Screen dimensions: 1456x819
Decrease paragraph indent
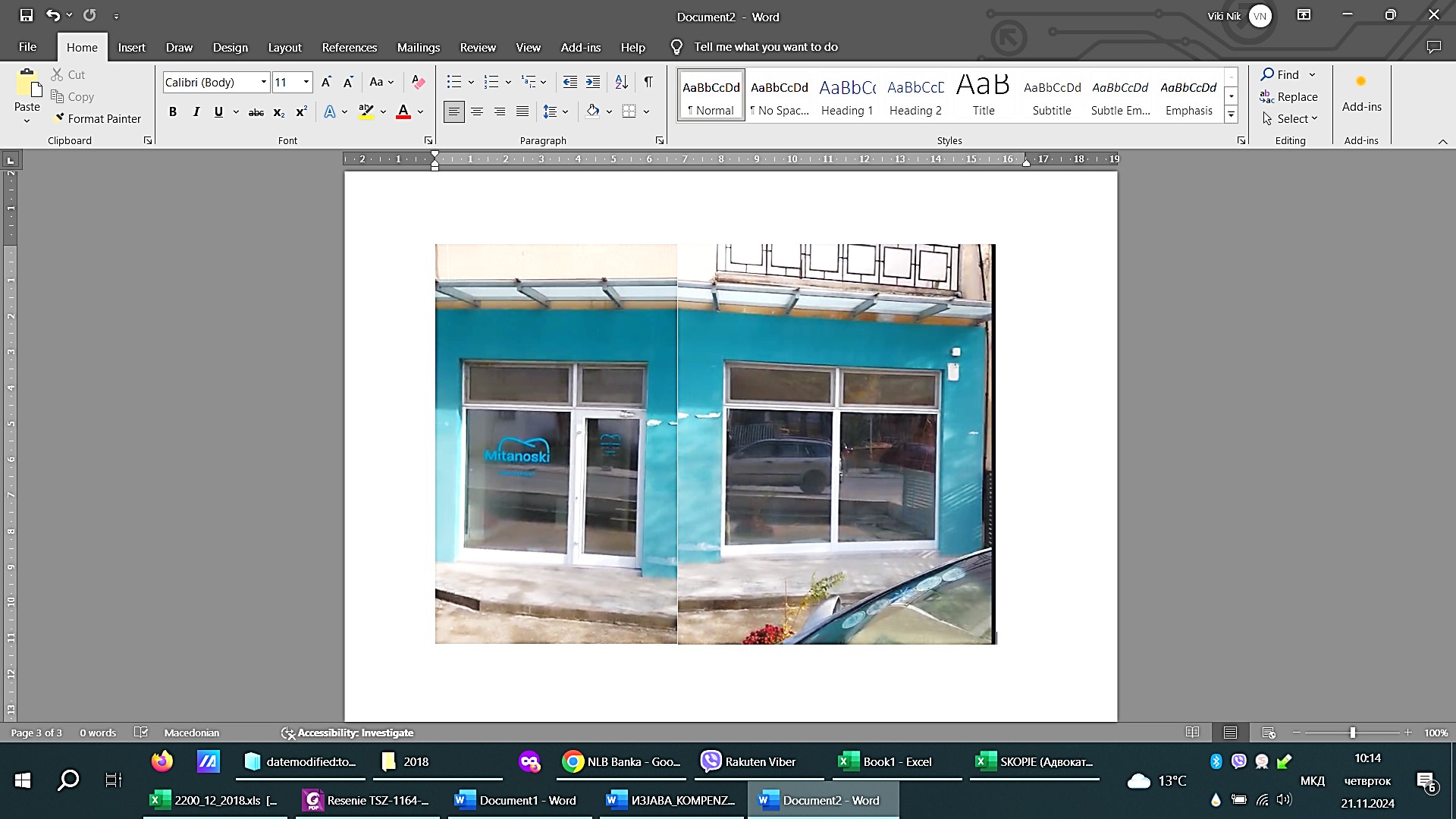tap(570, 82)
